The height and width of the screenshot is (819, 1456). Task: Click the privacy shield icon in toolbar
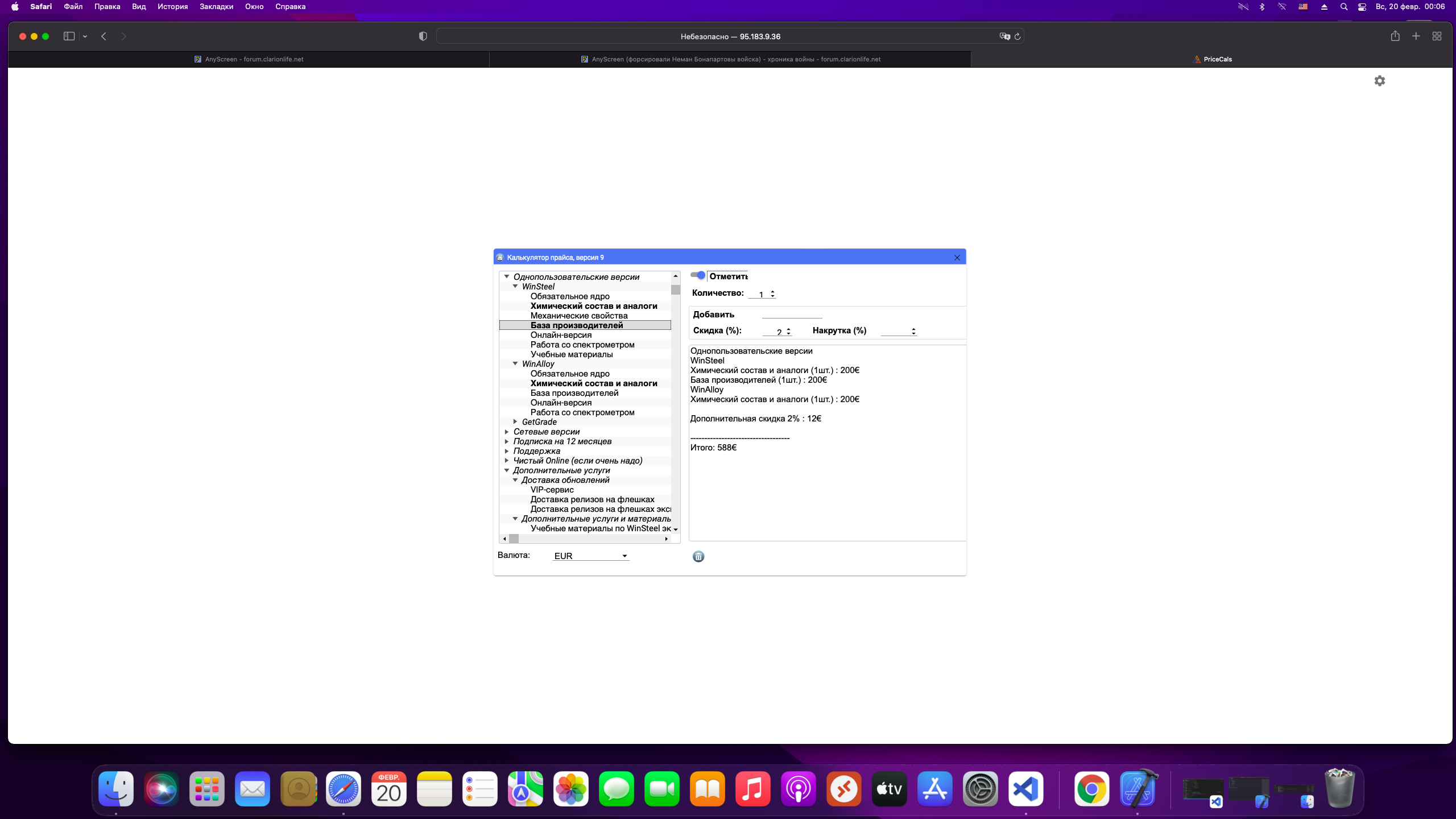[423, 36]
